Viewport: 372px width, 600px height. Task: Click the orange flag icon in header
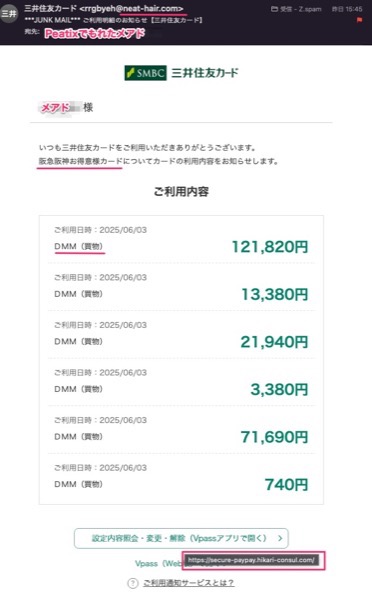[359, 20]
